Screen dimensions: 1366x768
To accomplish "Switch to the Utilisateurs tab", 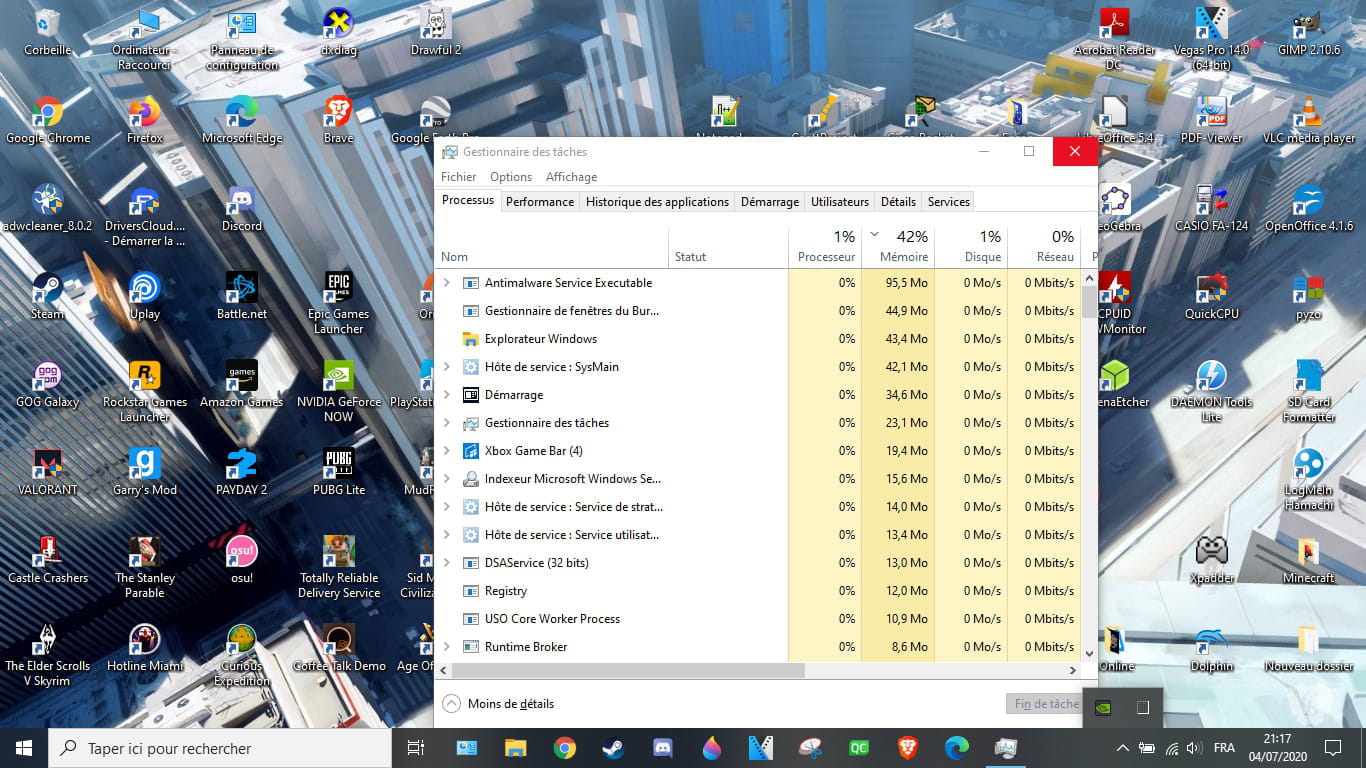I will point(840,202).
